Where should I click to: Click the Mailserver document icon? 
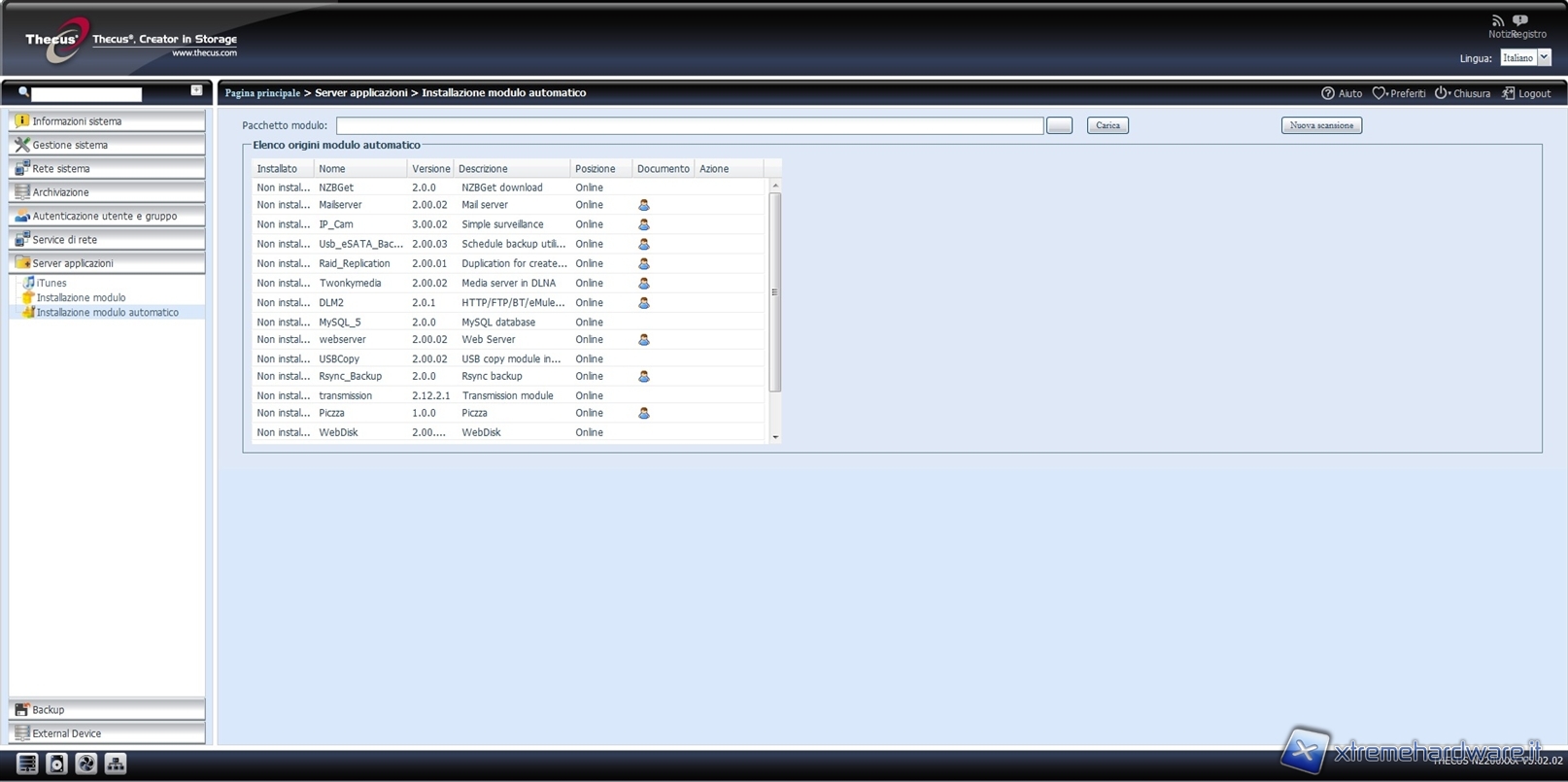coord(643,205)
